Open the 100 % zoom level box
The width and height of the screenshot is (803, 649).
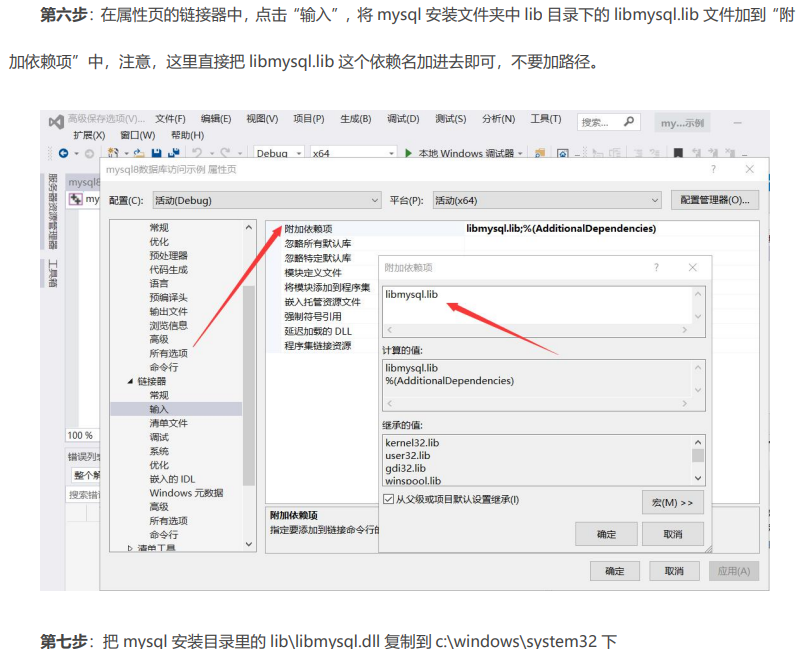[81, 435]
